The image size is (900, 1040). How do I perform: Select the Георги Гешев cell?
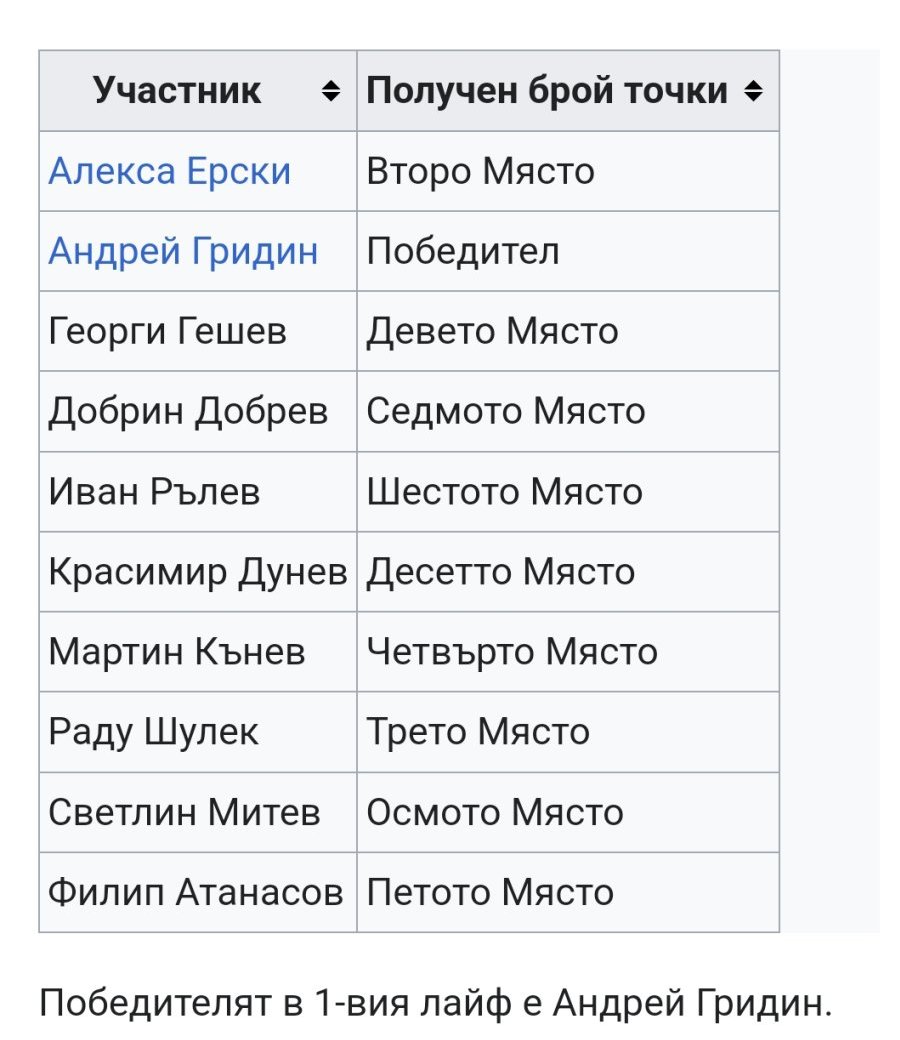tap(168, 331)
